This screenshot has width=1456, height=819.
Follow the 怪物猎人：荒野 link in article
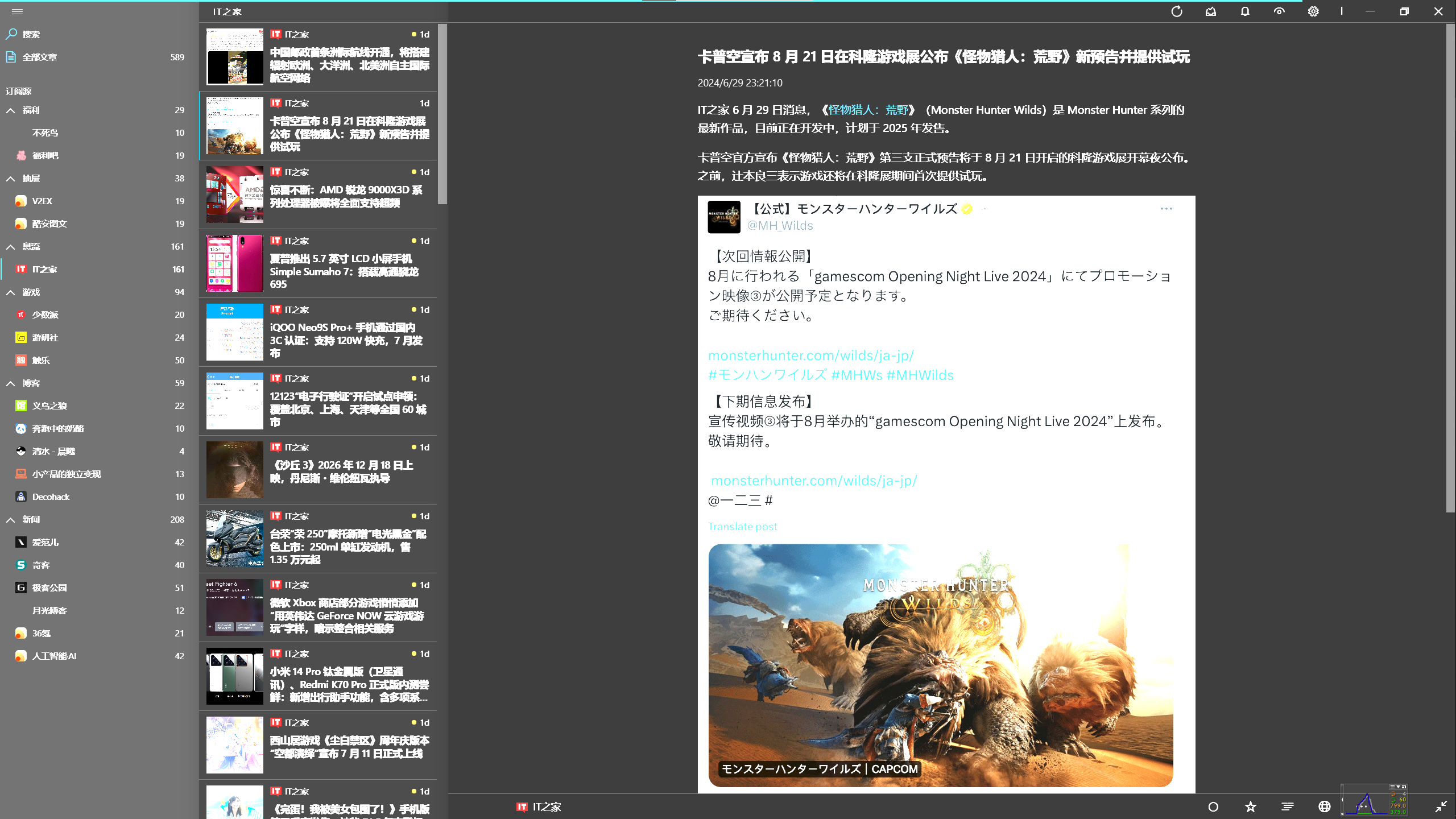868,110
